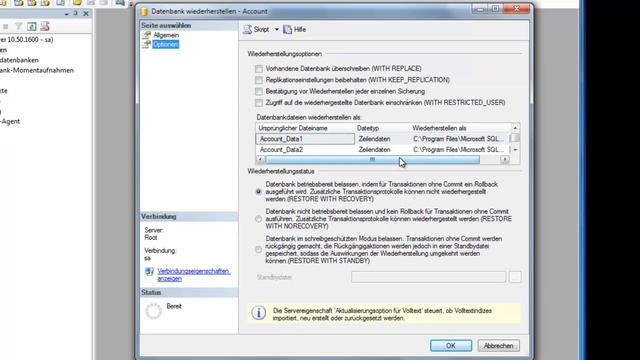Click the file grid's right scroll arrow
Image resolution: width=640 pixels, height=360 pixels.
[505, 160]
